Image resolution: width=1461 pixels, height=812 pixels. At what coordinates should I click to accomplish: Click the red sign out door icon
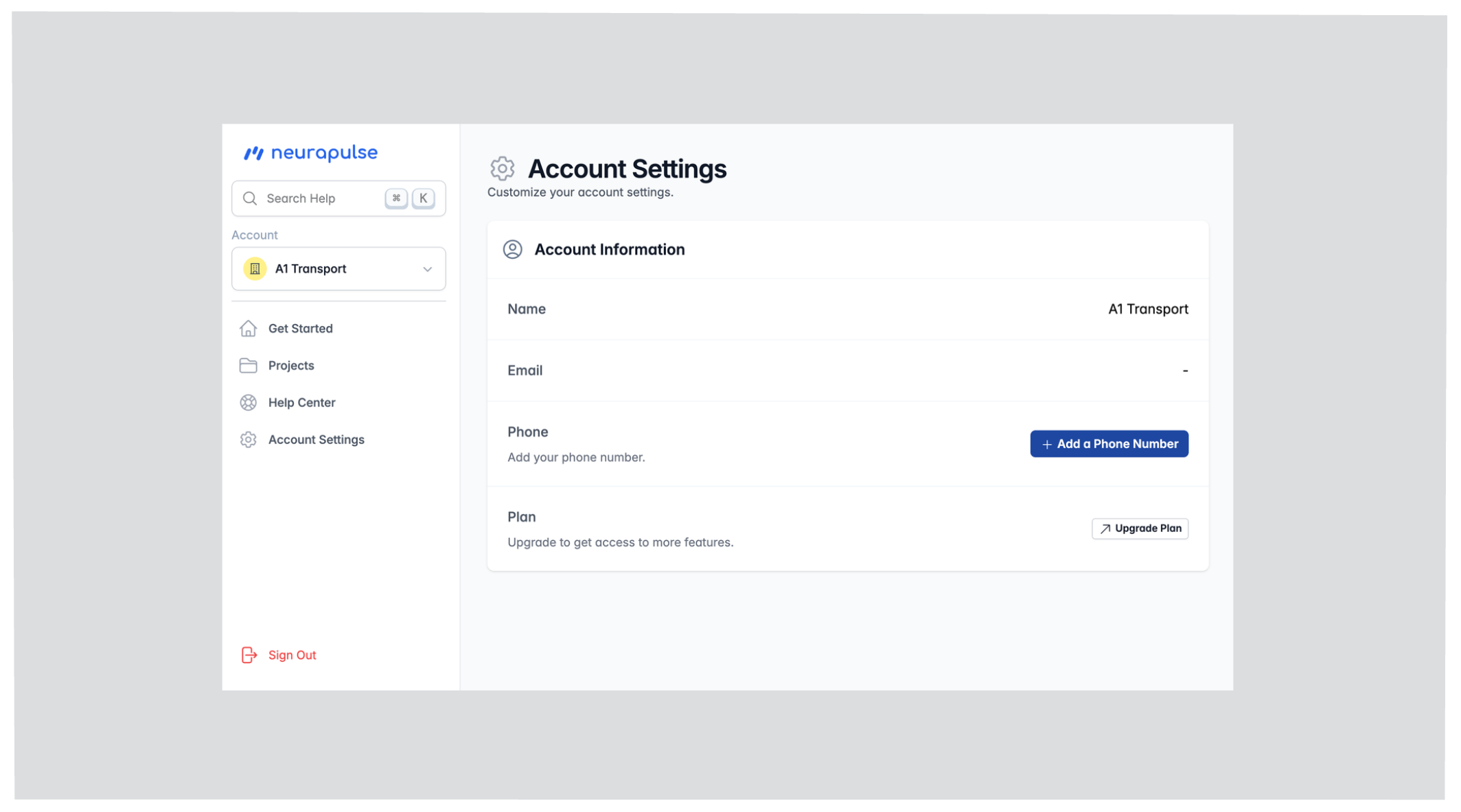click(x=249, y=655)
